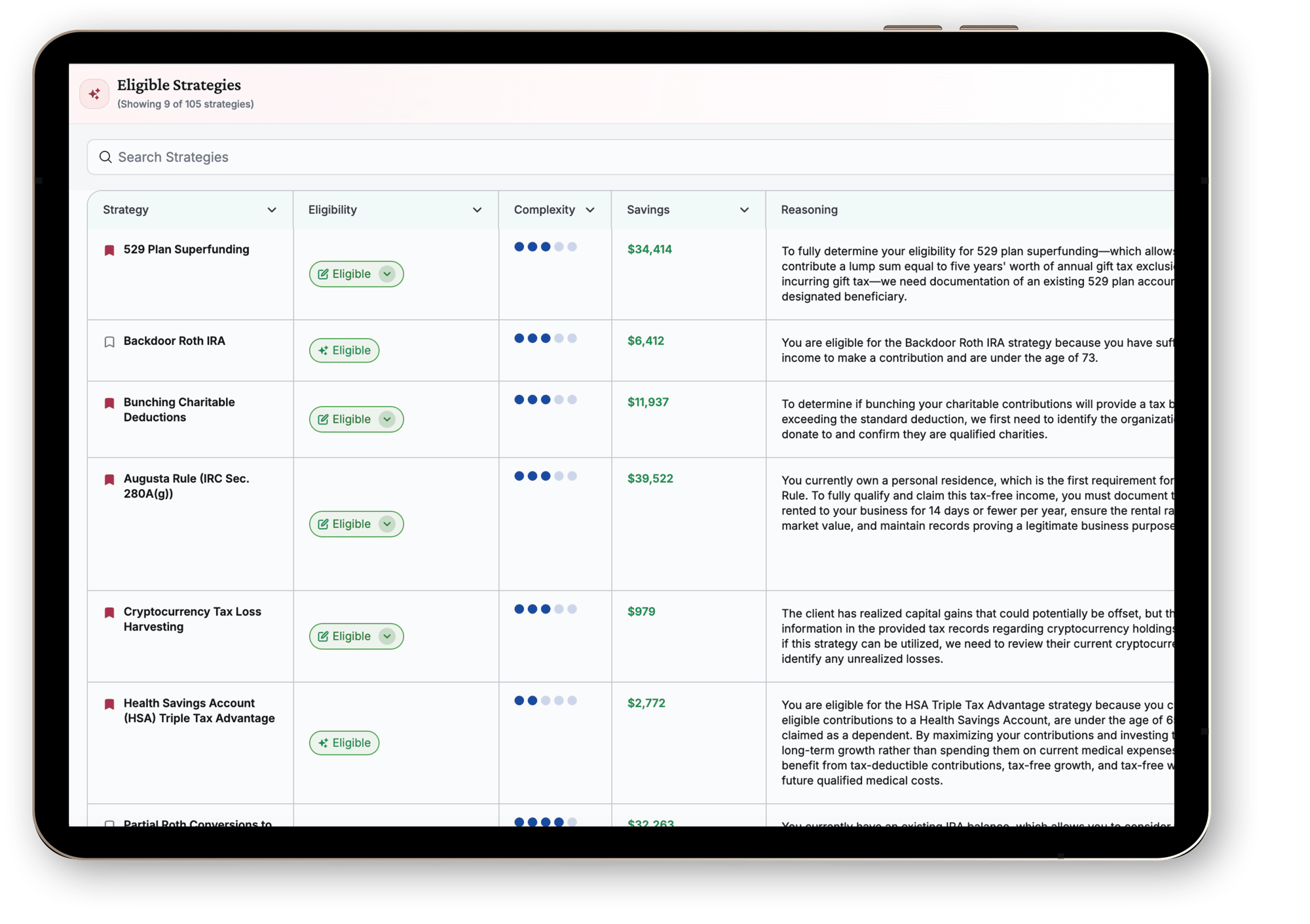Click the Eligible badge for HSA Triple Tax Advantage

pos(344,743)
